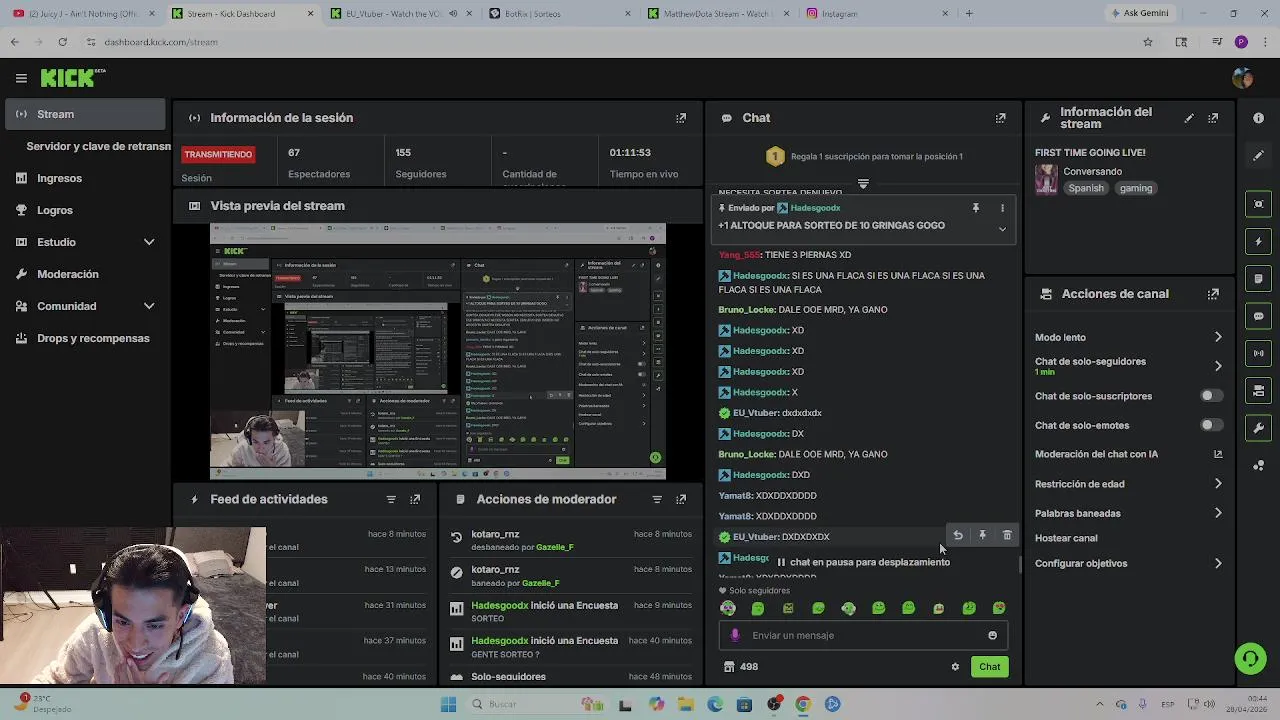Open the info icon in right sidebar
Image resolution: width=1280 pixels, height=720 pixels.
coord(1258,118)
